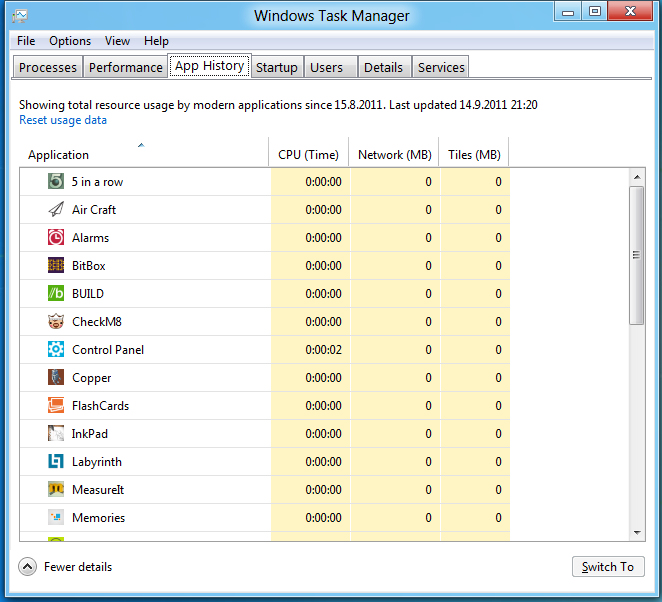Switch to the Performance tab

125,67
